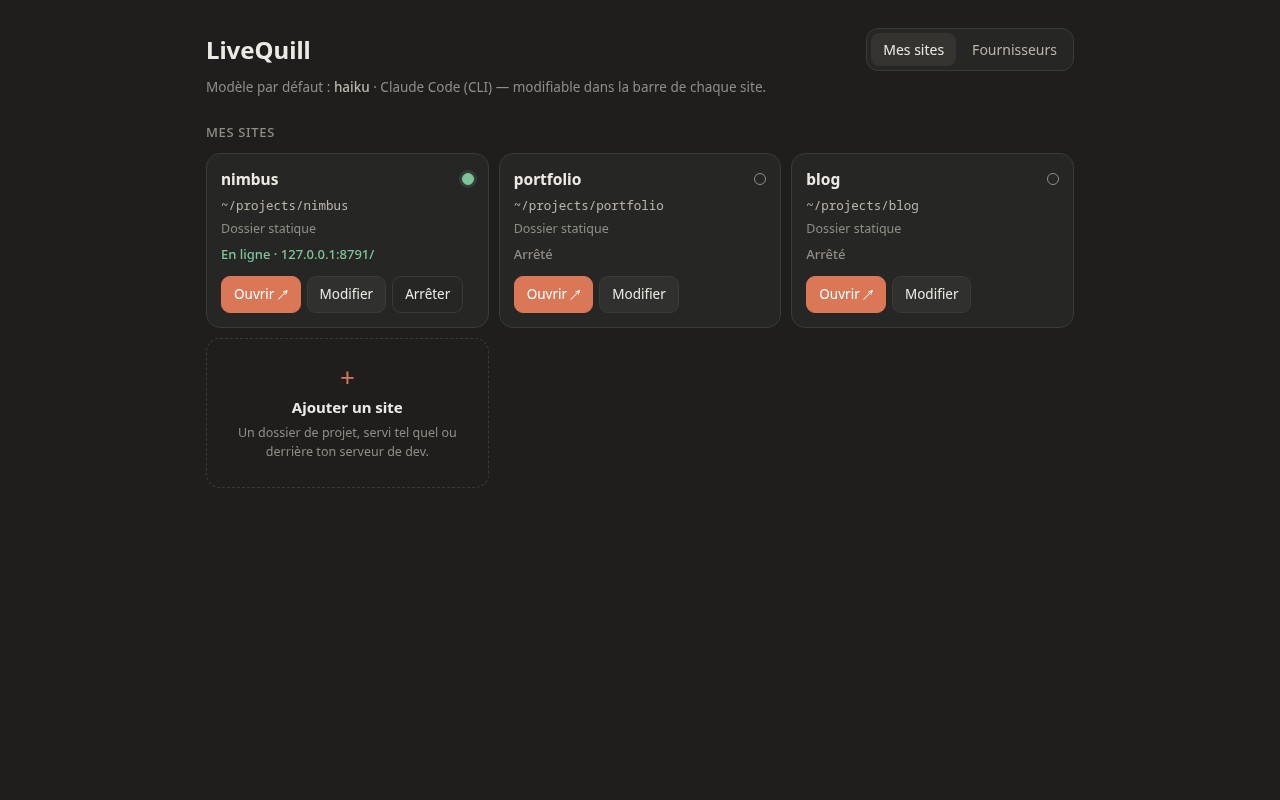The image size is (1280, 800).
Task: Switch to the Mes sites tab
Action: [913, 50]
